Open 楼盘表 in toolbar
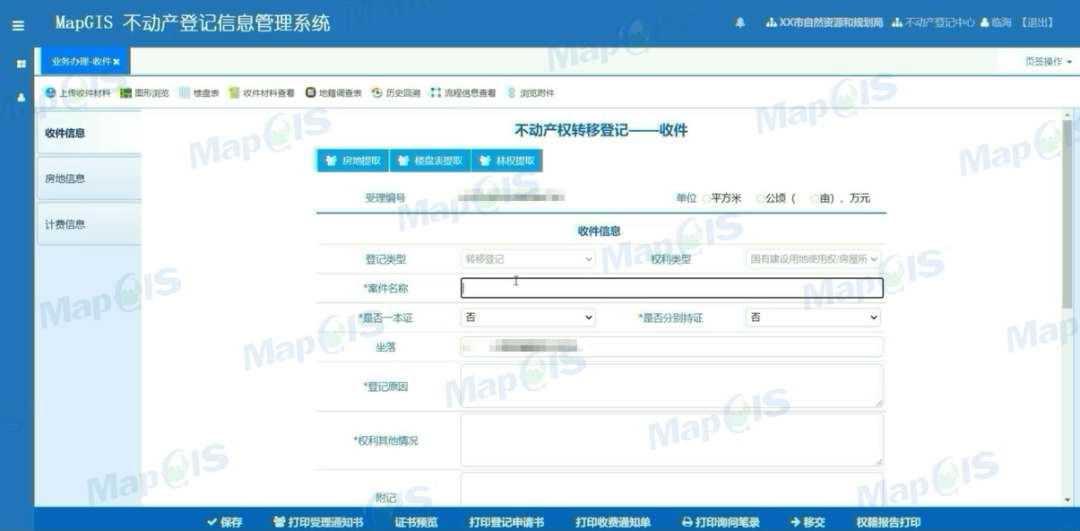 coord(199,93)
